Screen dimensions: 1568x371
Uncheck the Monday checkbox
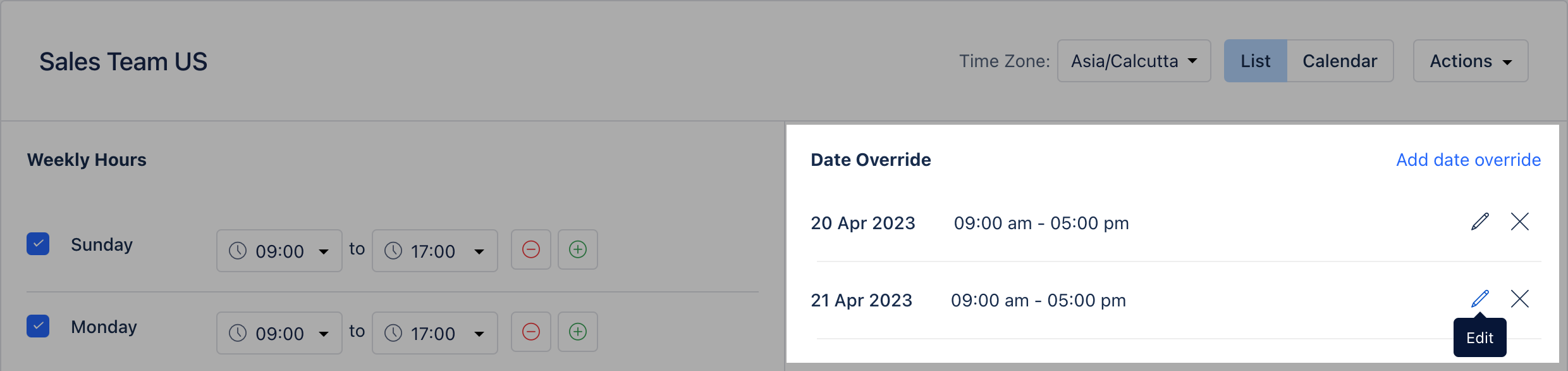click(38, 326)
